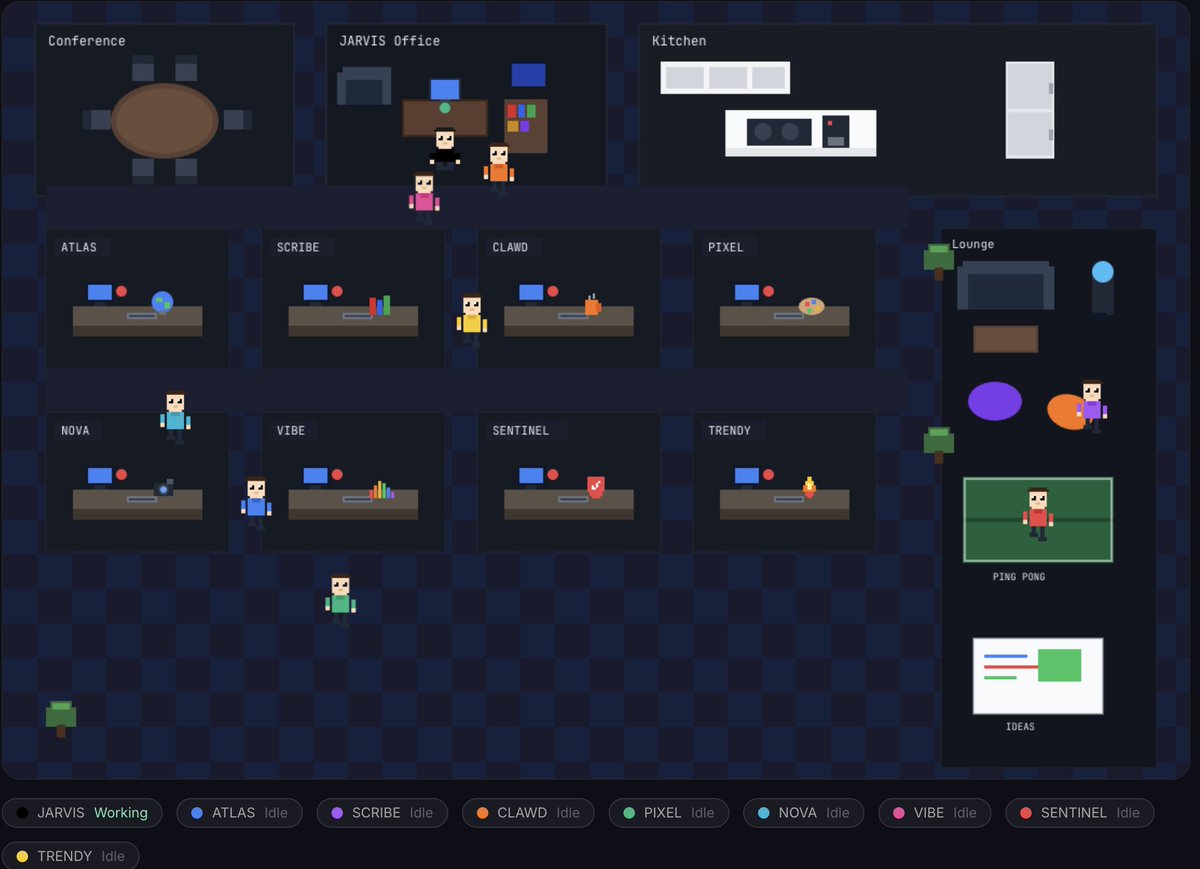
Task: Select the orange-shirt character in JARVIS Office
Action: click(x=499, y=169)
